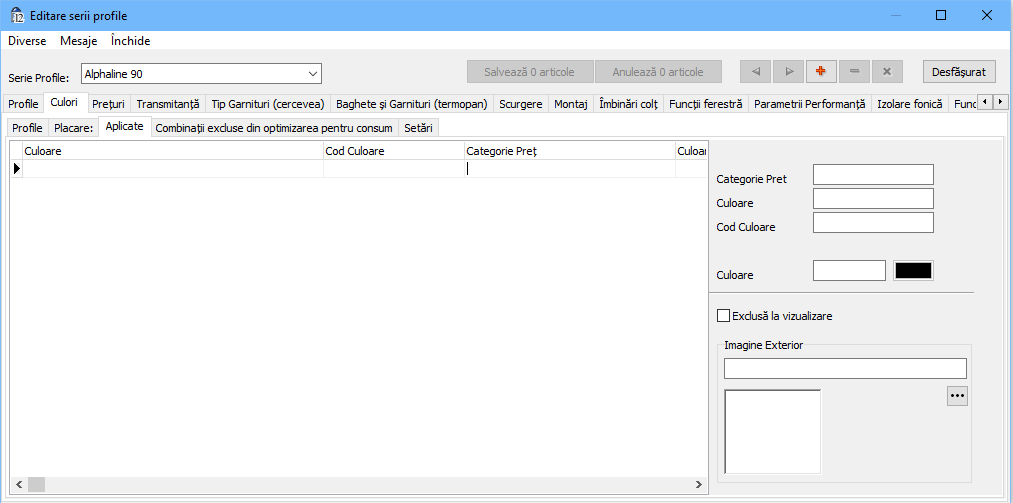Viewport: 1013px width, 503px height.
Task: Switch to the Prețuri tab
Action: [x=108, y=103]
